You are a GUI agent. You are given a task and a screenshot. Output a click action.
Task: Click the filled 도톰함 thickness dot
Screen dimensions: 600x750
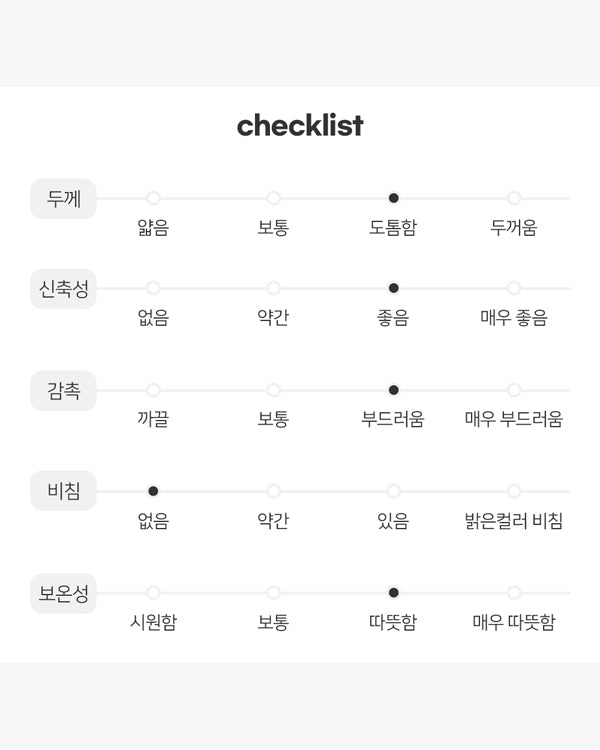pos(393,198)
